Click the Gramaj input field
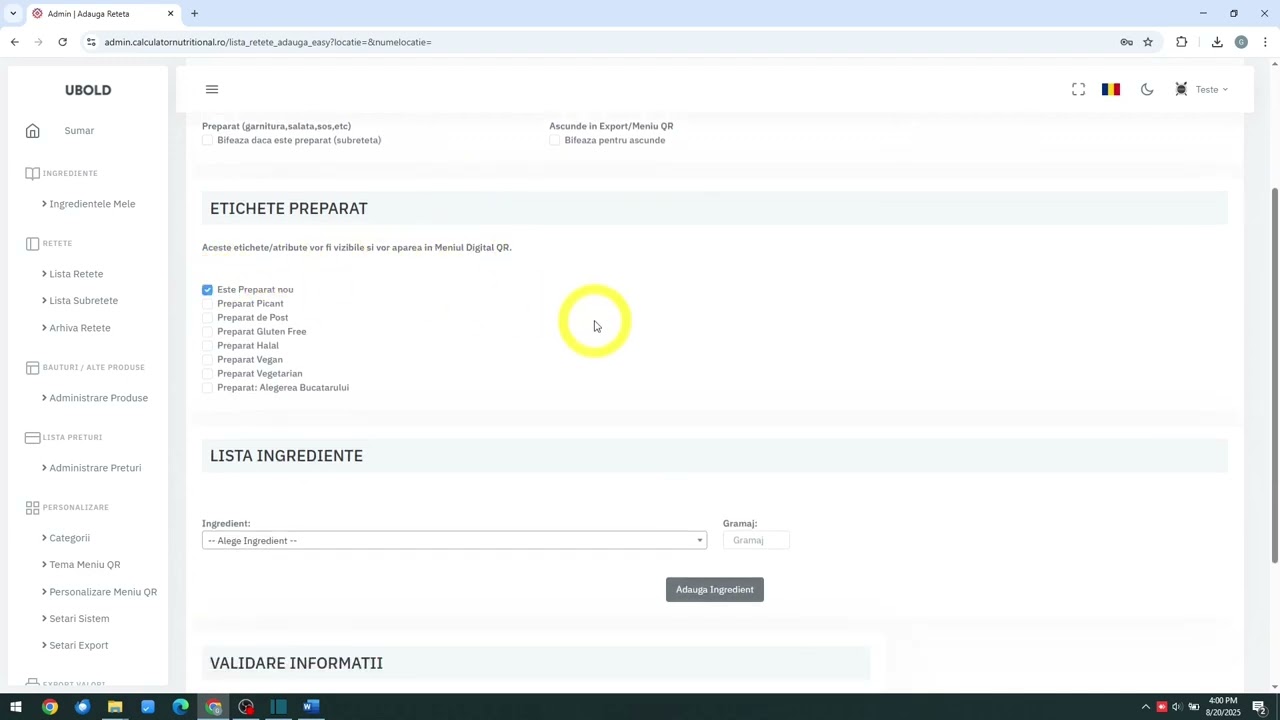 [756, 541]
